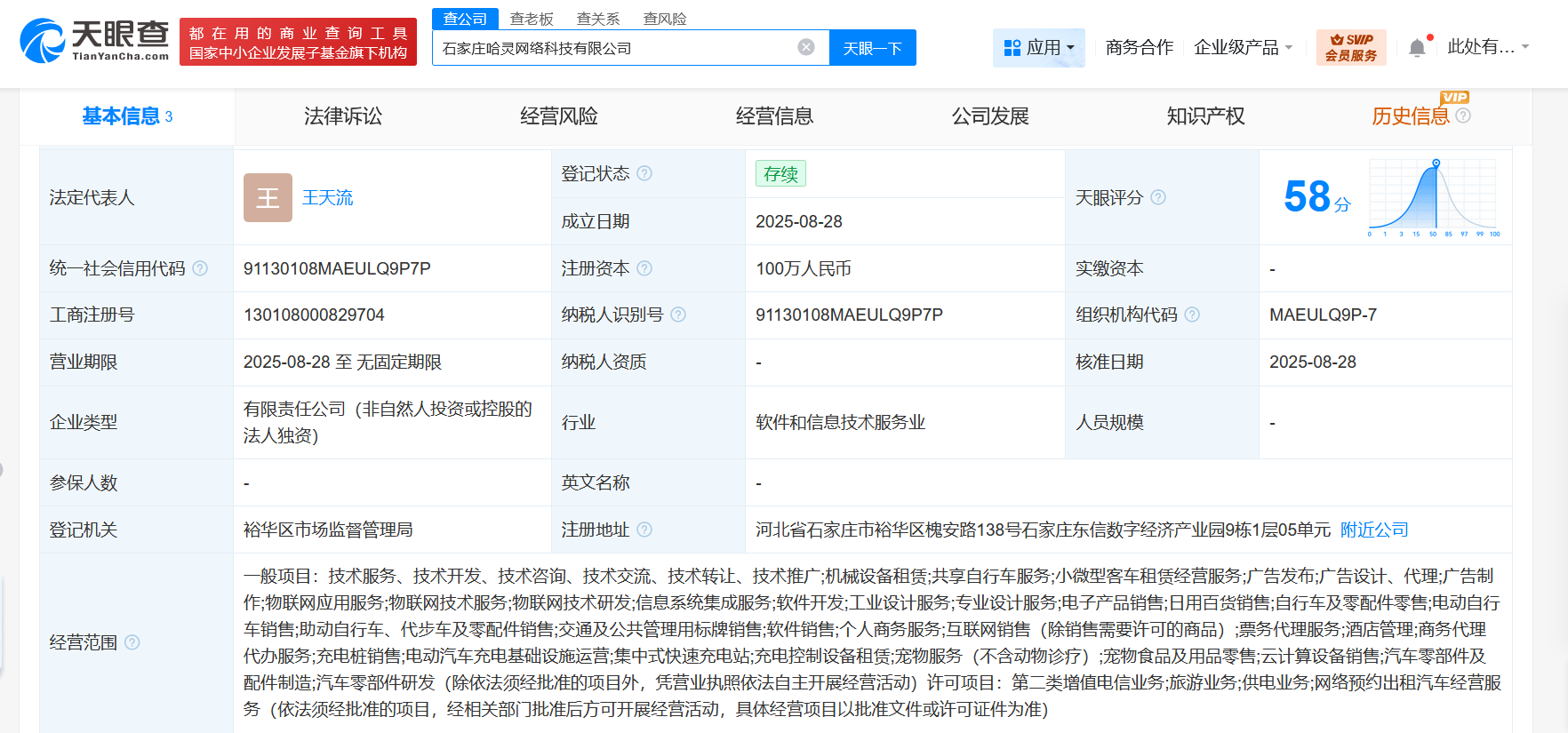The width and height of the screenshot is (1568, 733).
Task: Click help icon beside 组织机构代码
Action: (1192, 315)
